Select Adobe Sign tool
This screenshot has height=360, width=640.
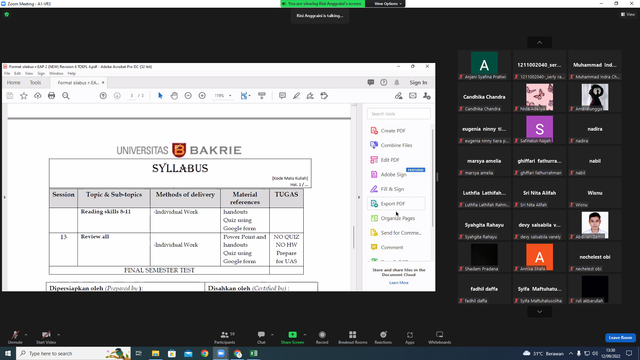coord(389,174)
